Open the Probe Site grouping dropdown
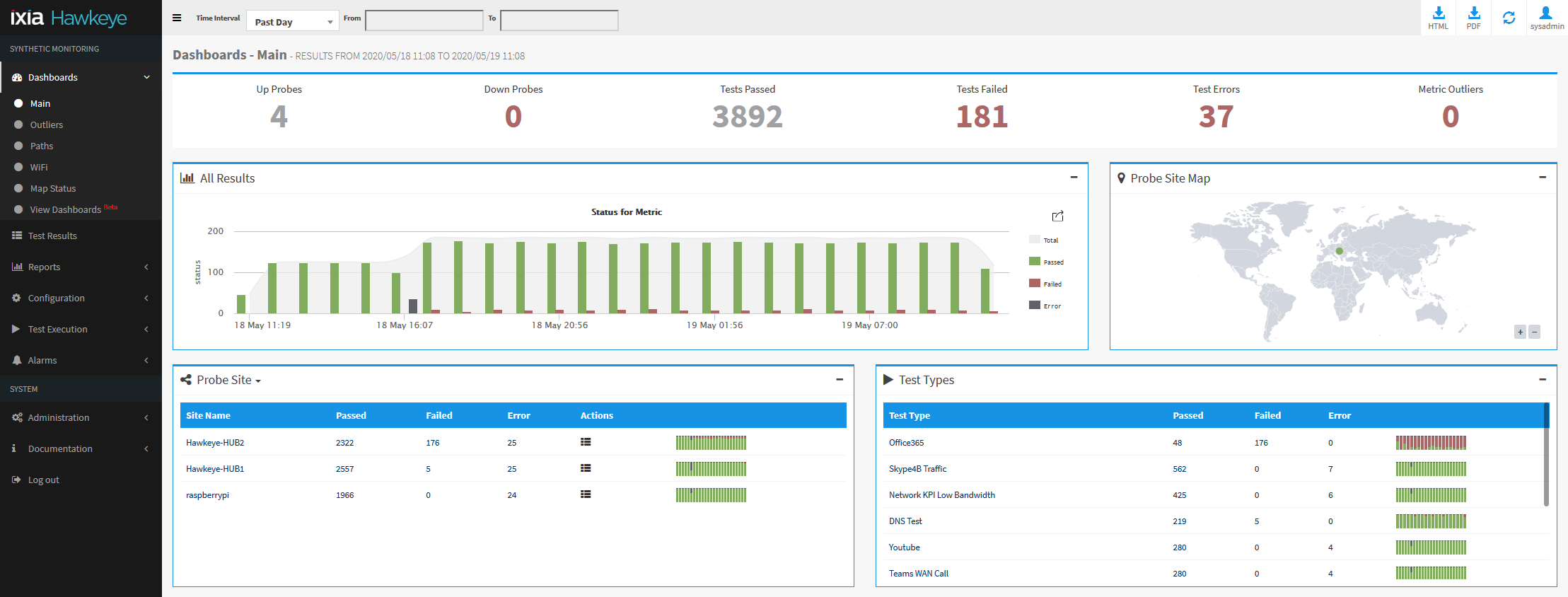The image size is (1568, 597). click(228, 380)
